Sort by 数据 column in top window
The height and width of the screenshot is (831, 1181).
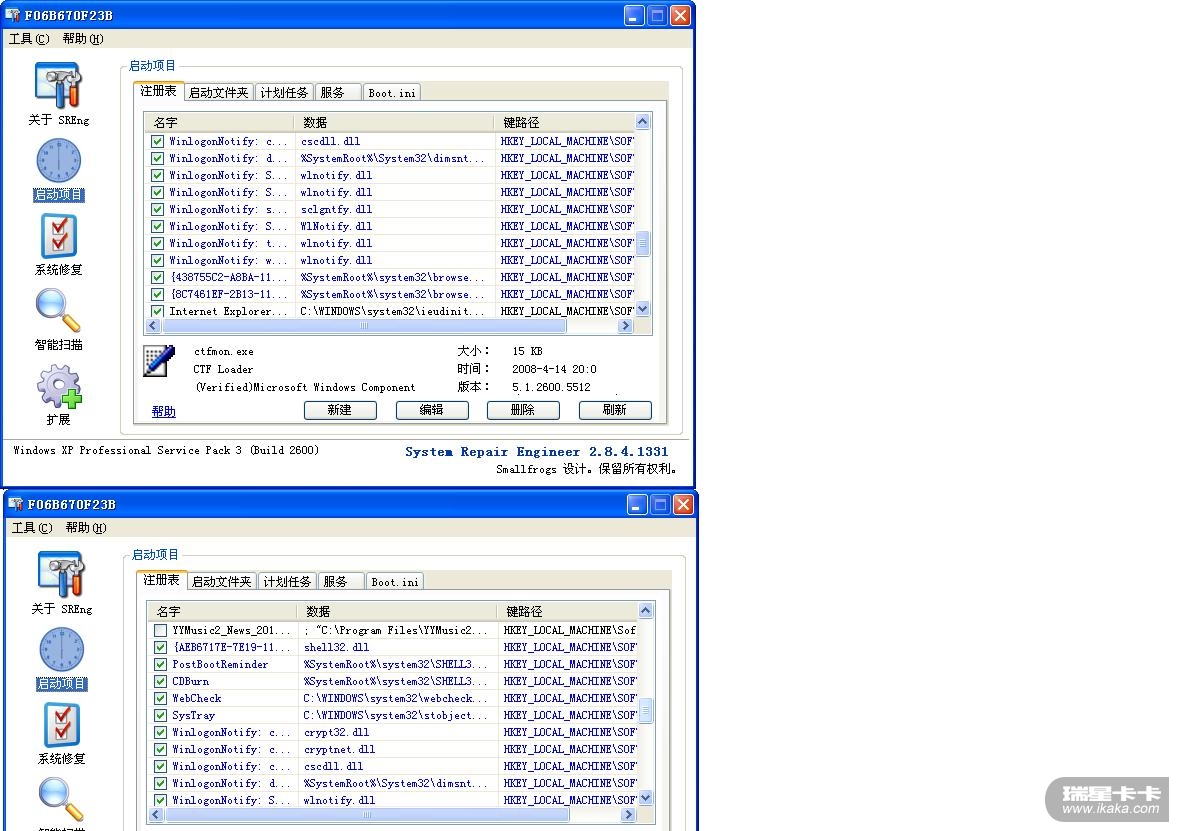tap(395, 122)
